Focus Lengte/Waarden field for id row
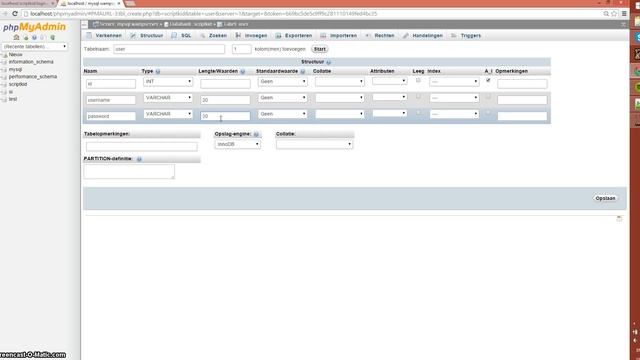 (x=225, y=84)
